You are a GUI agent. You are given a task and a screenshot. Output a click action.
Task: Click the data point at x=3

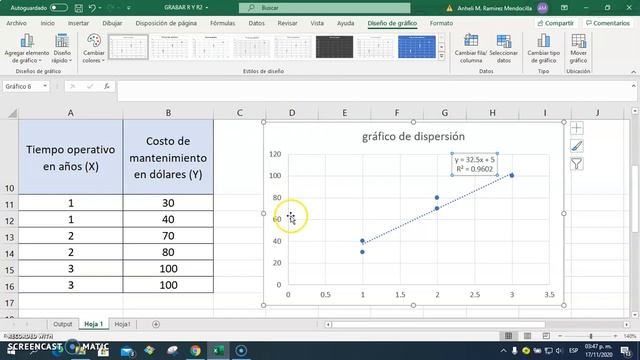click(x=512, y=176)
